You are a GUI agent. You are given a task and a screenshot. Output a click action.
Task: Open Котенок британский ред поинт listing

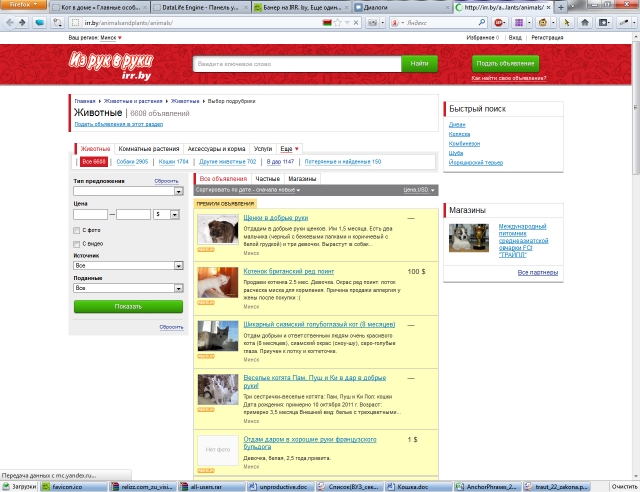(289, 272)
